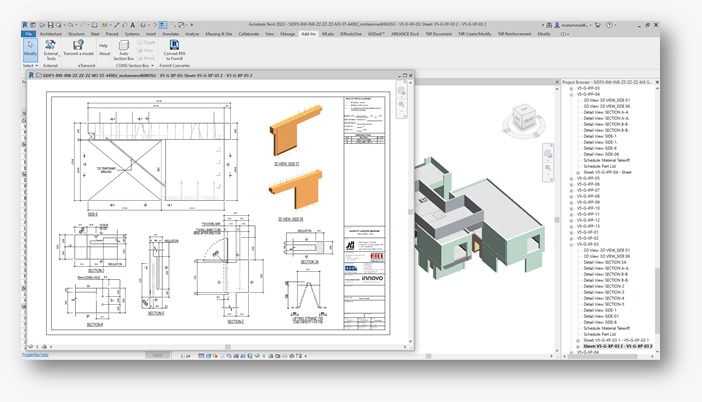Click the zoom region icon in the sheet navigation bar

[402, 105]
